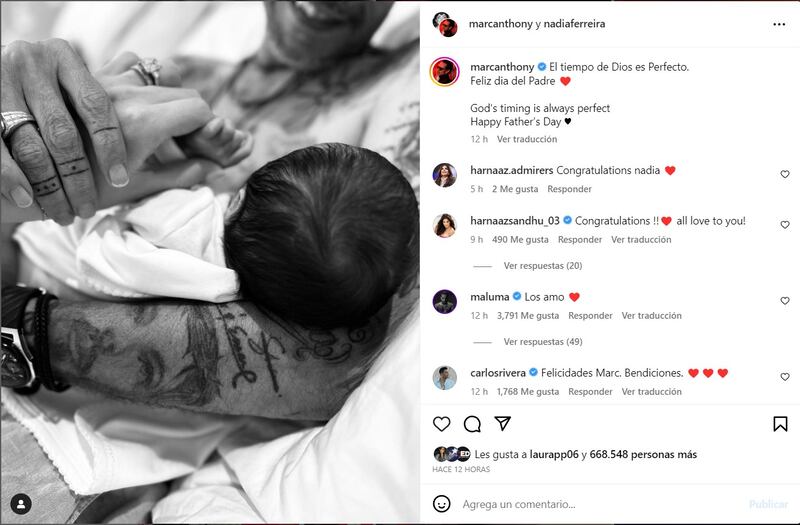Open nadiaferreira profile in header
The height and width of the screenshot is (525, 800).
(574, 24)
